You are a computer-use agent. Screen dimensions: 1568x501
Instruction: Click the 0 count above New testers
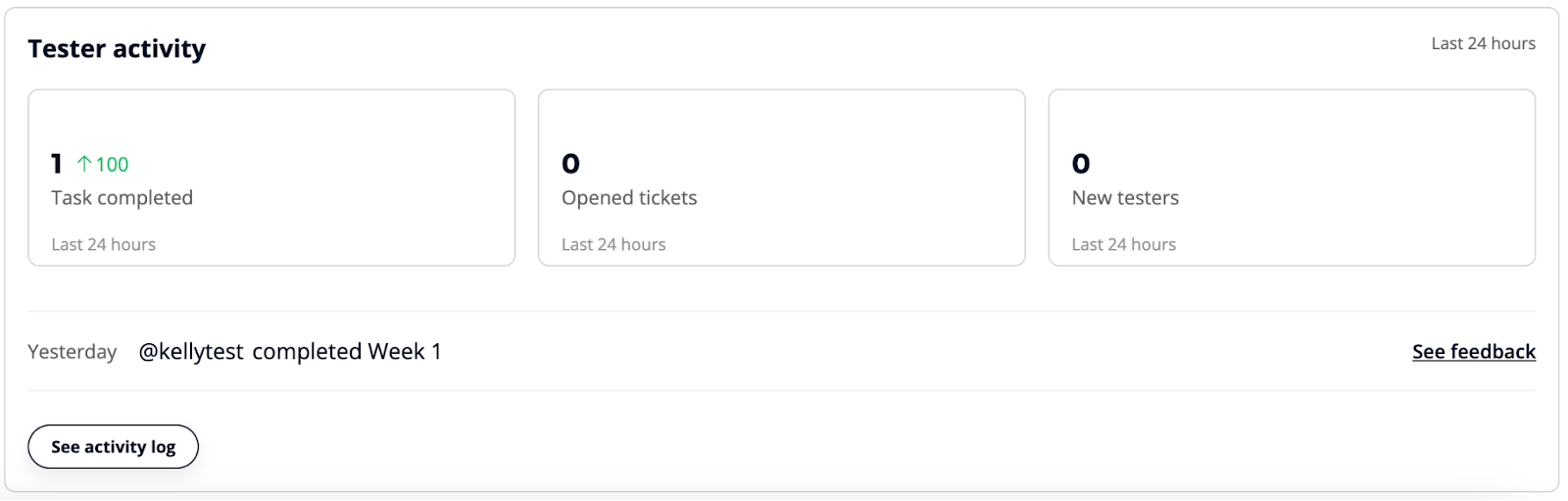coord(1081,164)
